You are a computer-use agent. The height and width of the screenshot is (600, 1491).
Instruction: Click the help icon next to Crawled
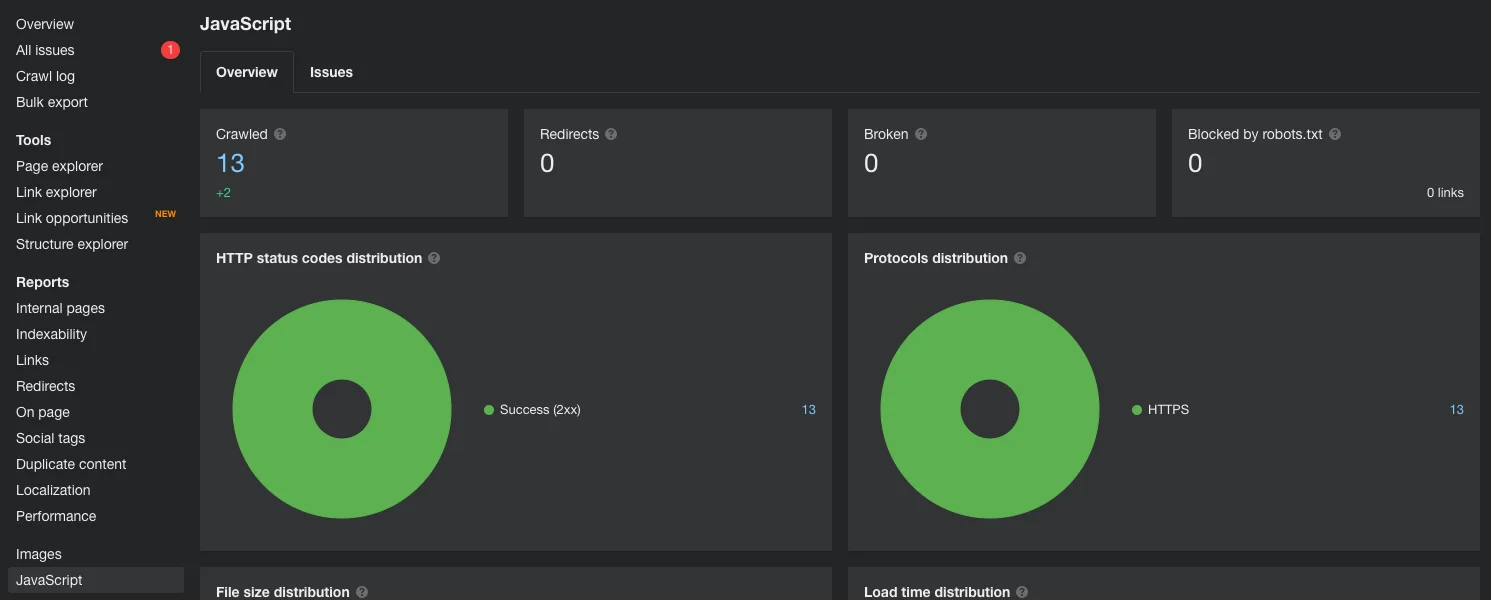[x=280, y=134]
